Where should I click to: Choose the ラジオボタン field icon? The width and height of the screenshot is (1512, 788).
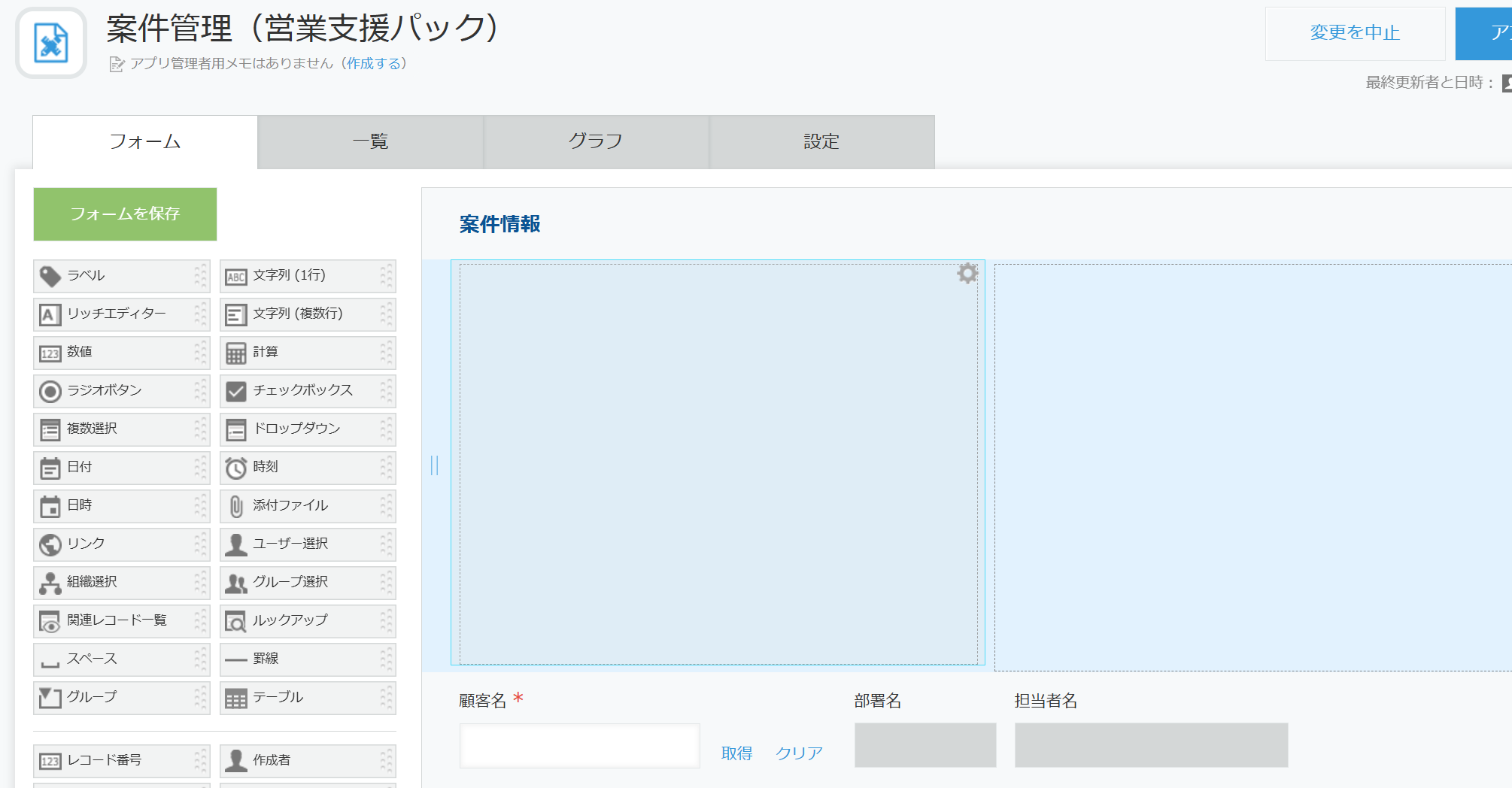point(50,392)
